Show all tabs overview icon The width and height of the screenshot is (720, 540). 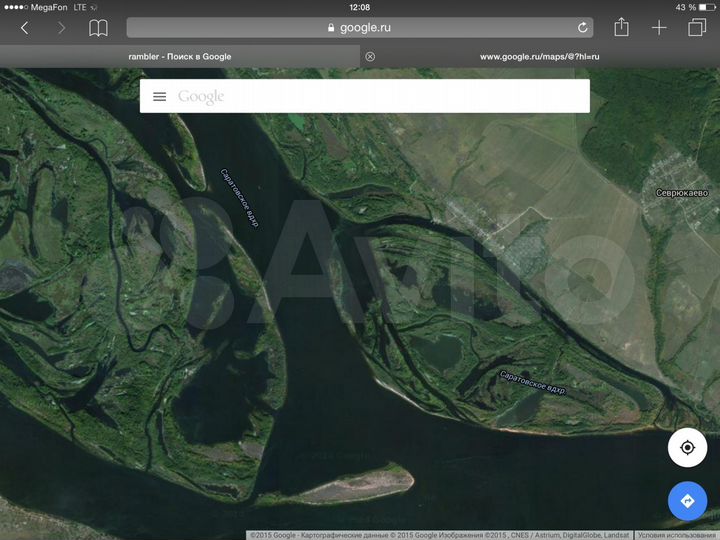(x=697, y=27)
